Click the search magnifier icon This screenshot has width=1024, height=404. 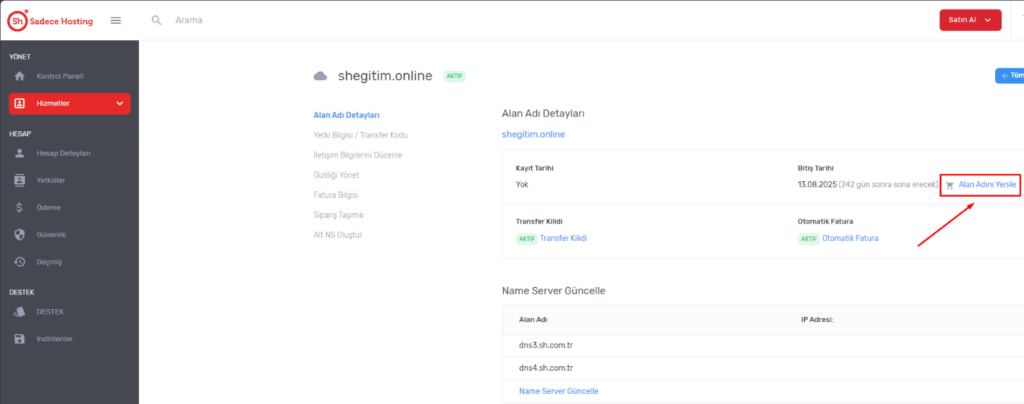157,20
